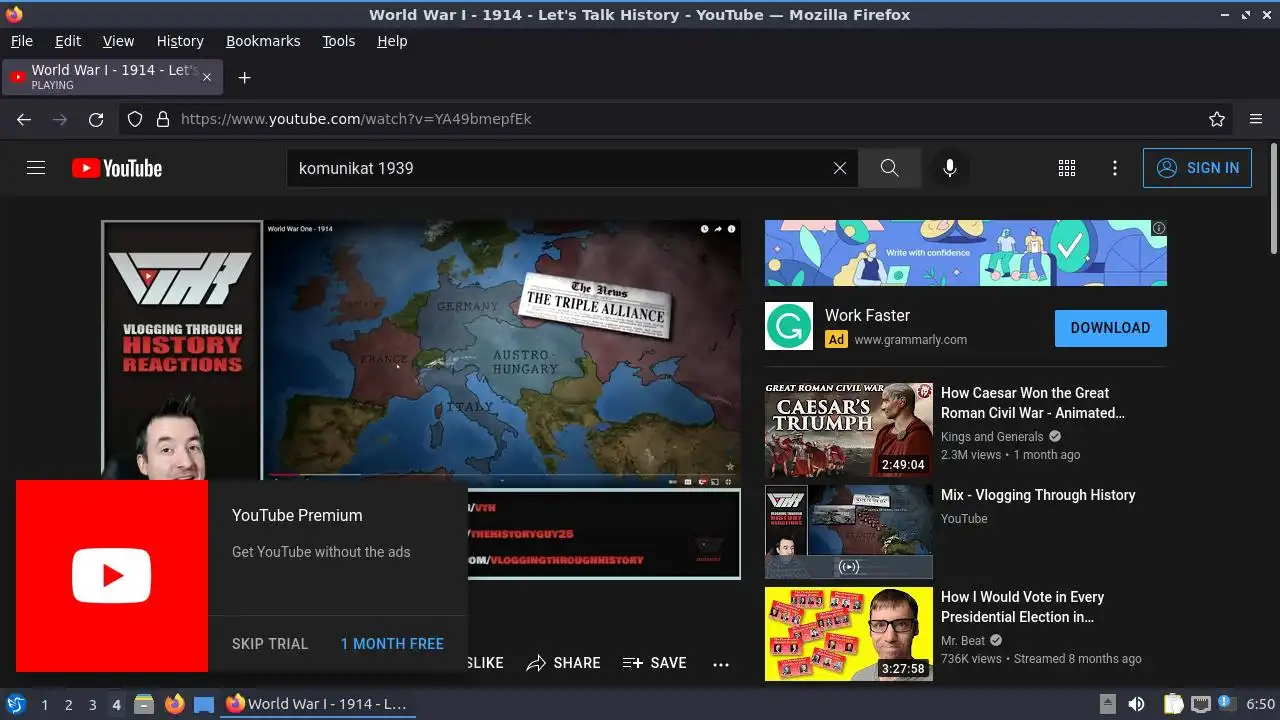Open the Grammarly banner ad image

coord(966,253)
